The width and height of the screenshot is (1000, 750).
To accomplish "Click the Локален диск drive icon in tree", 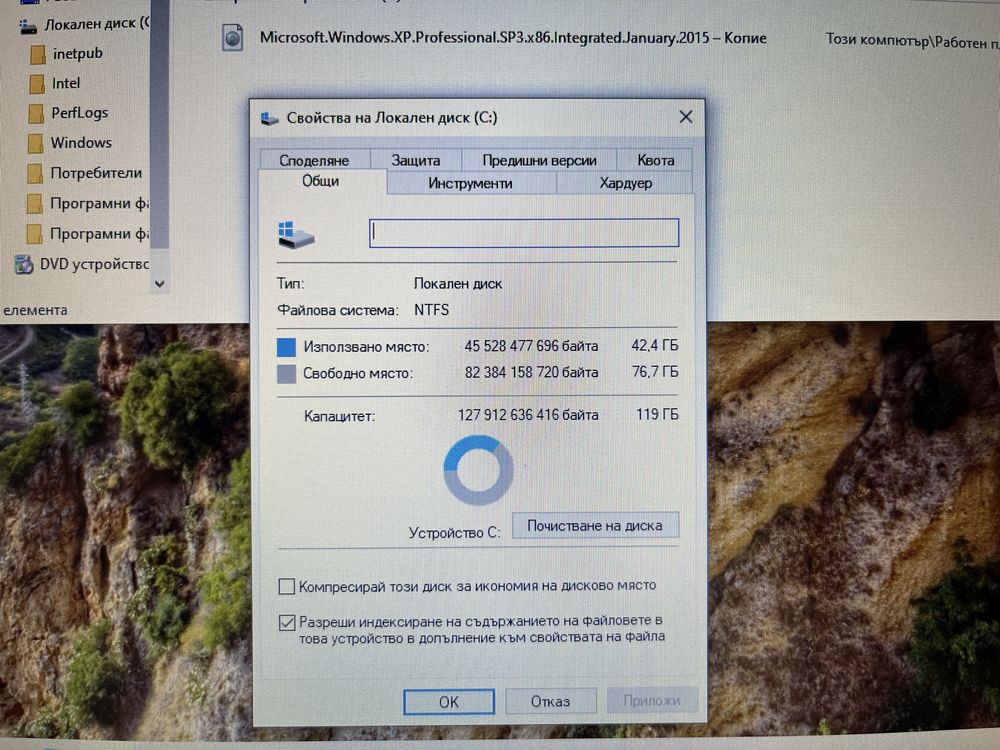I will (27, 26).
